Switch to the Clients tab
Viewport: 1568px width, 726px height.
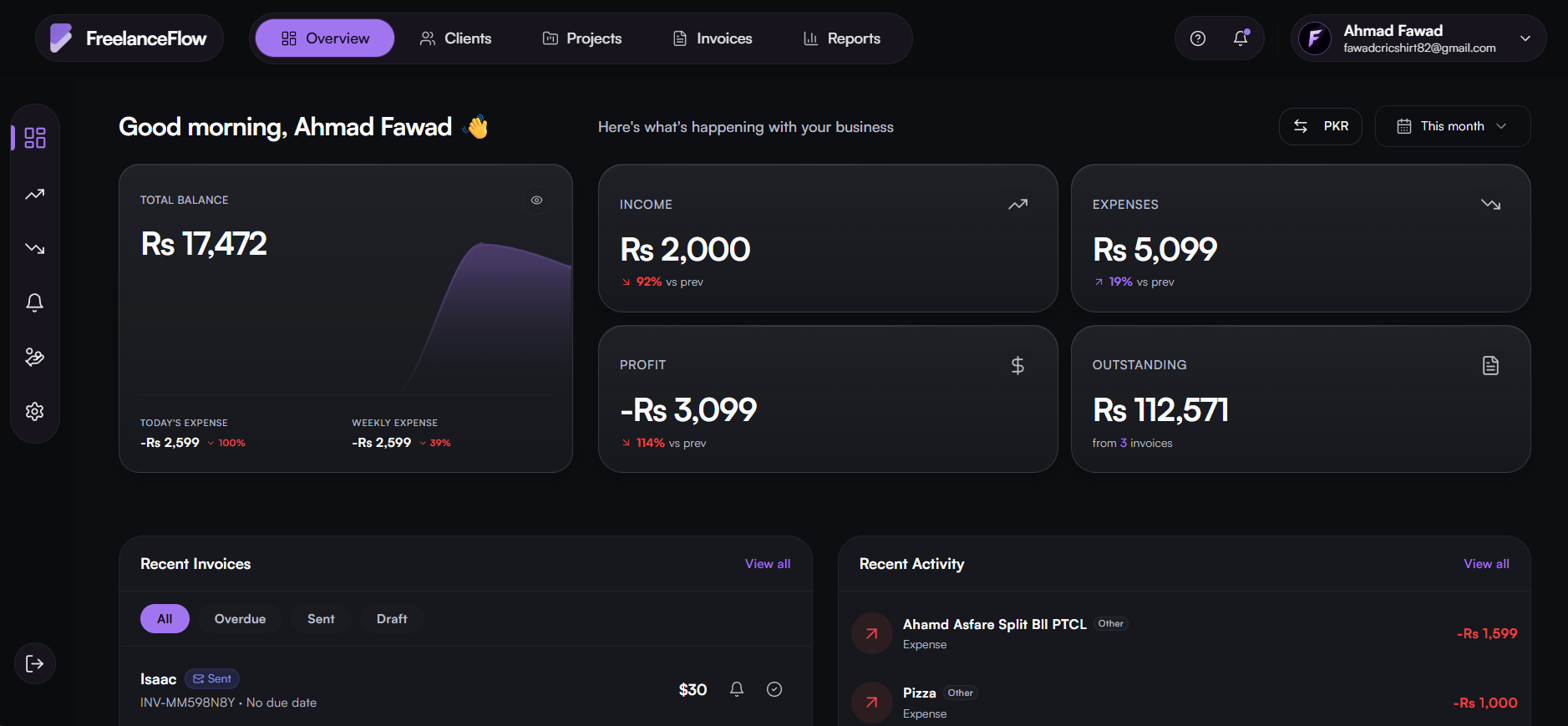coord(455,38)
